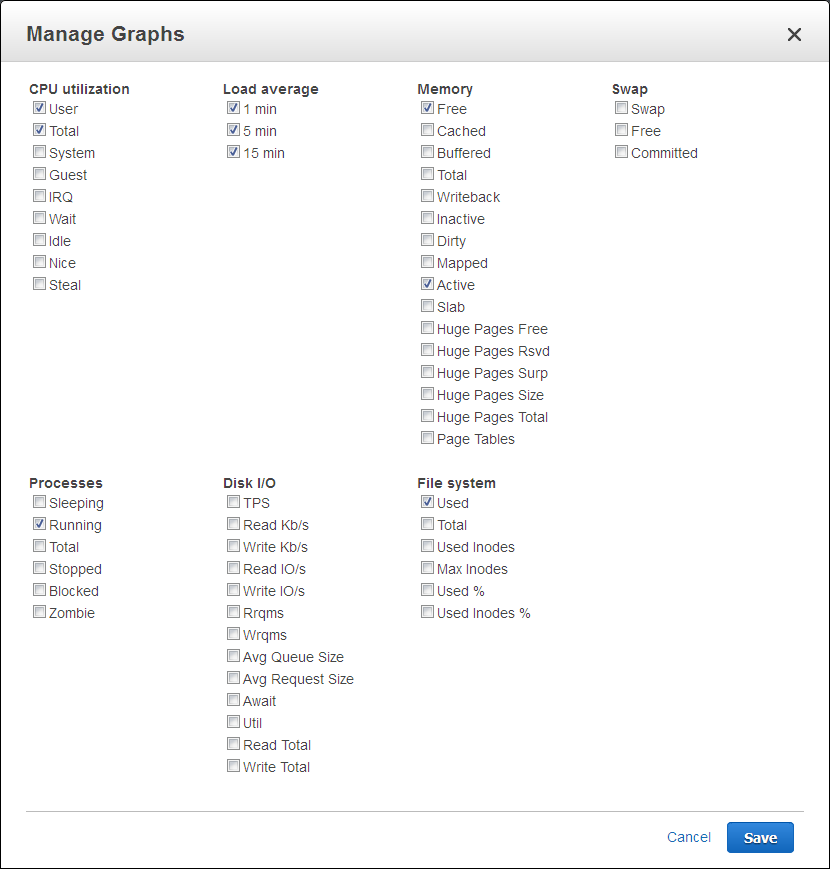Close the Manage Graphs dialog
This screenshot has height=869, width=830.
pyautogui.click(x=794, y=35)
